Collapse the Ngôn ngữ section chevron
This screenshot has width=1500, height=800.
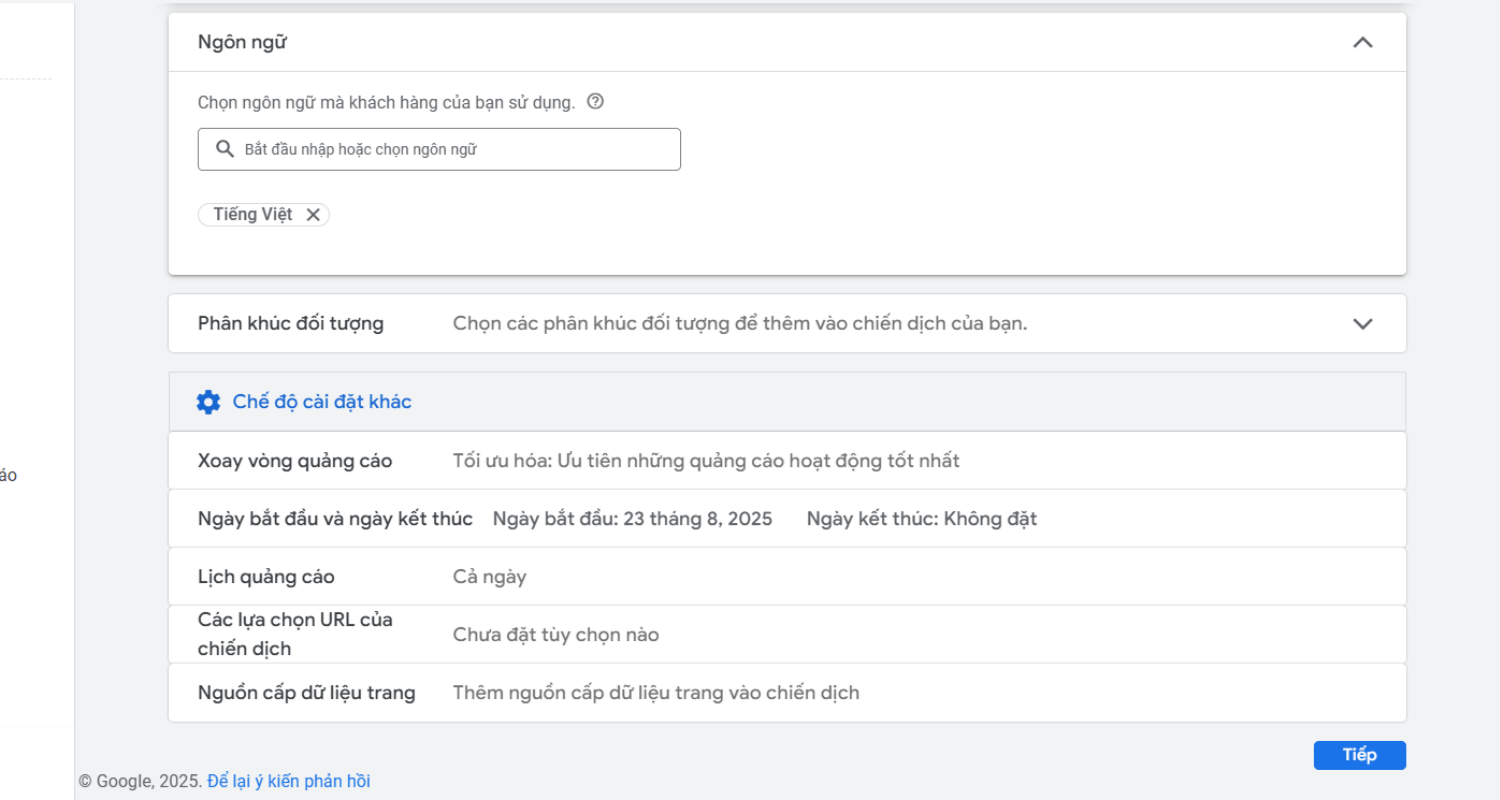(x=1362, y=42)
